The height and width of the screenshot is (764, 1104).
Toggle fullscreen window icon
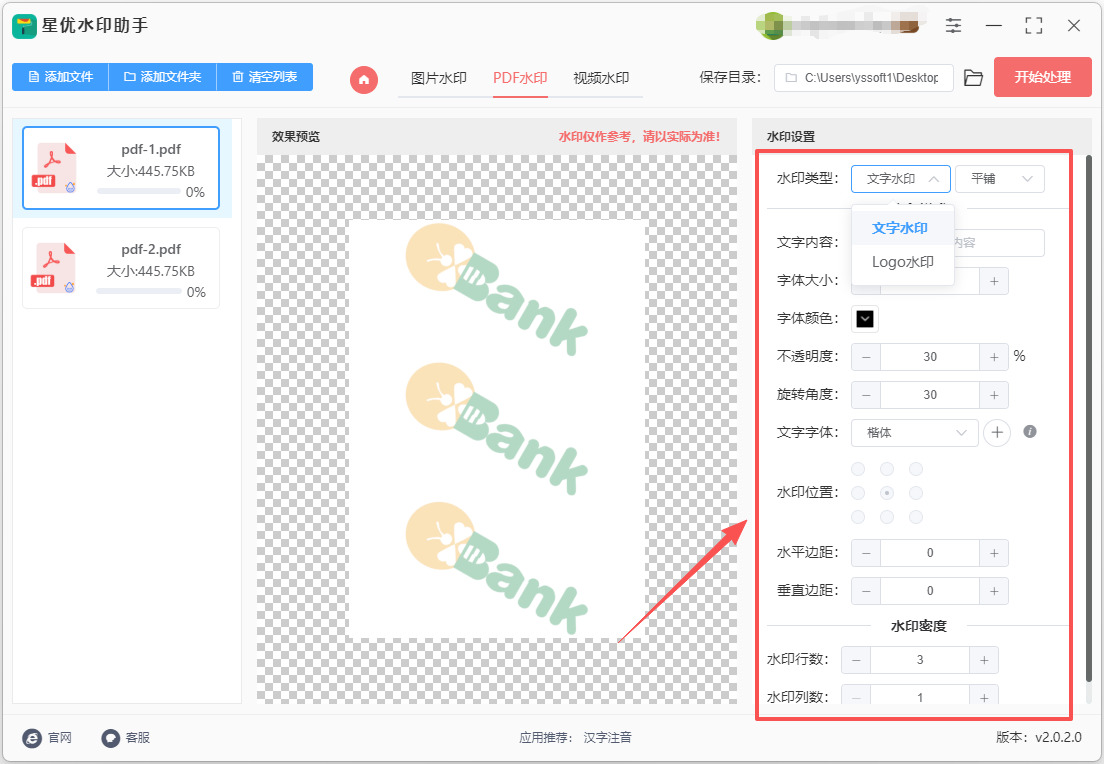click(1034, 26)
